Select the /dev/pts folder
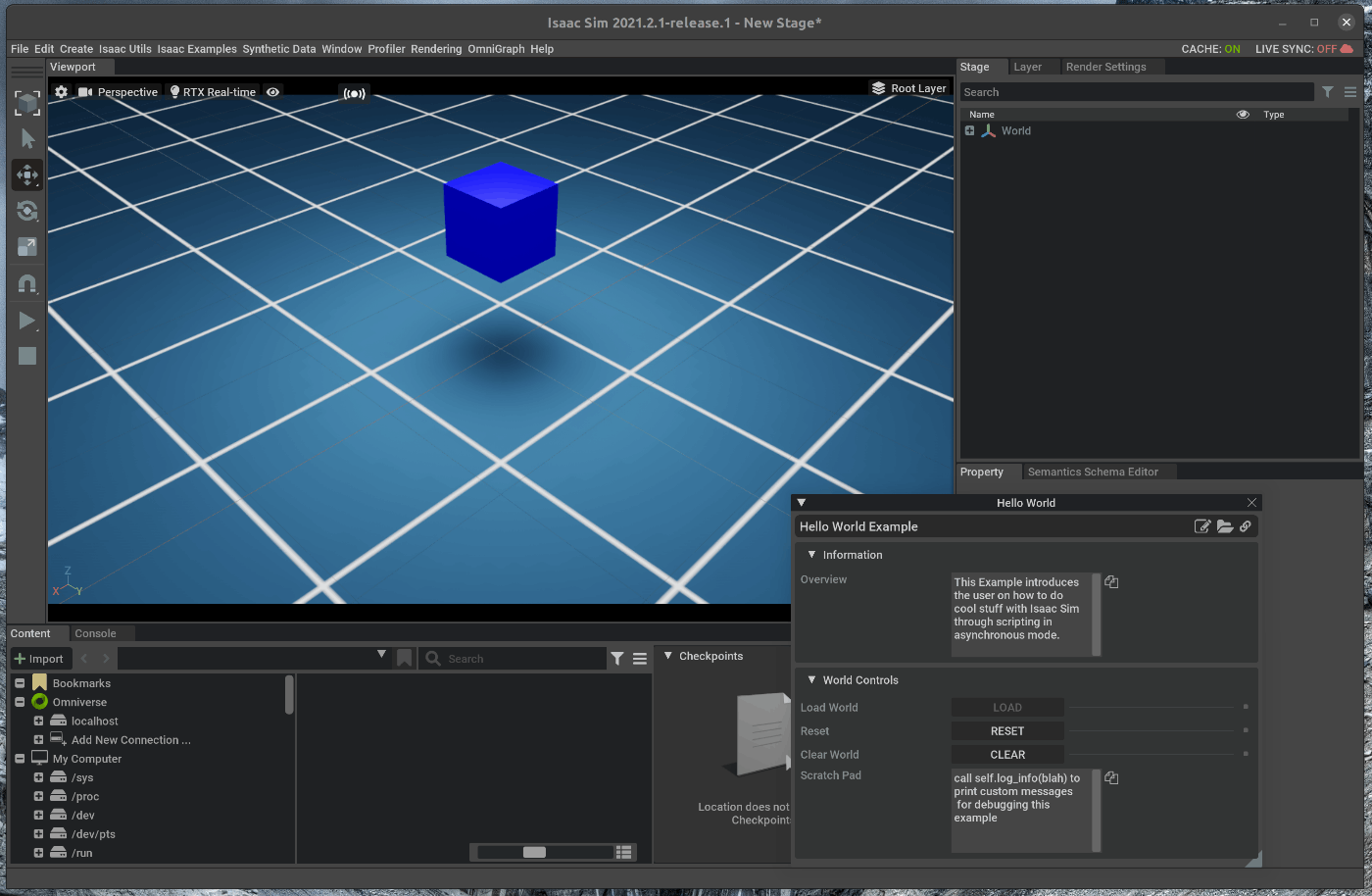The width and height of the screenshot is (1372, 896). 93,834
